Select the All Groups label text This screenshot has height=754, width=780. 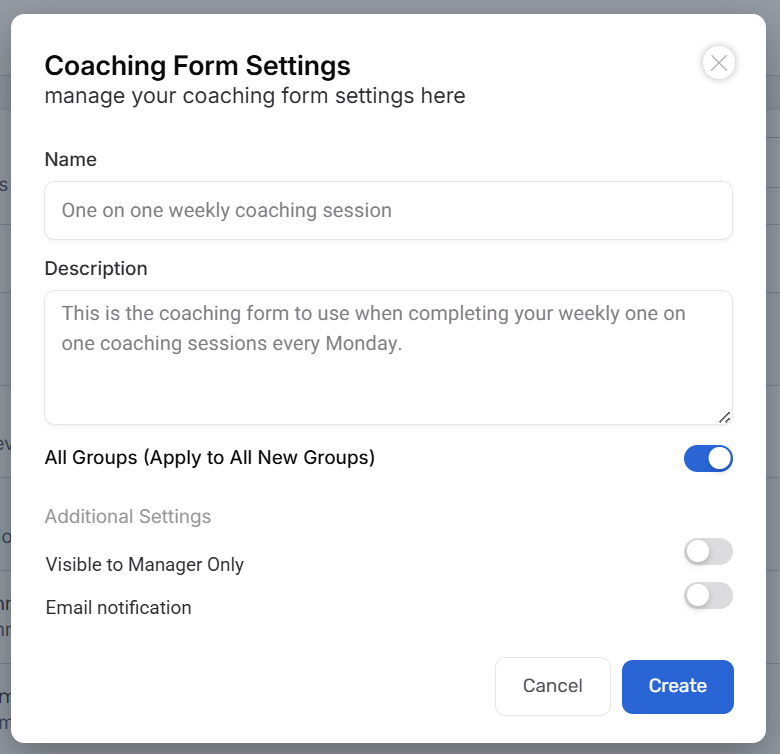pos(210,458)
